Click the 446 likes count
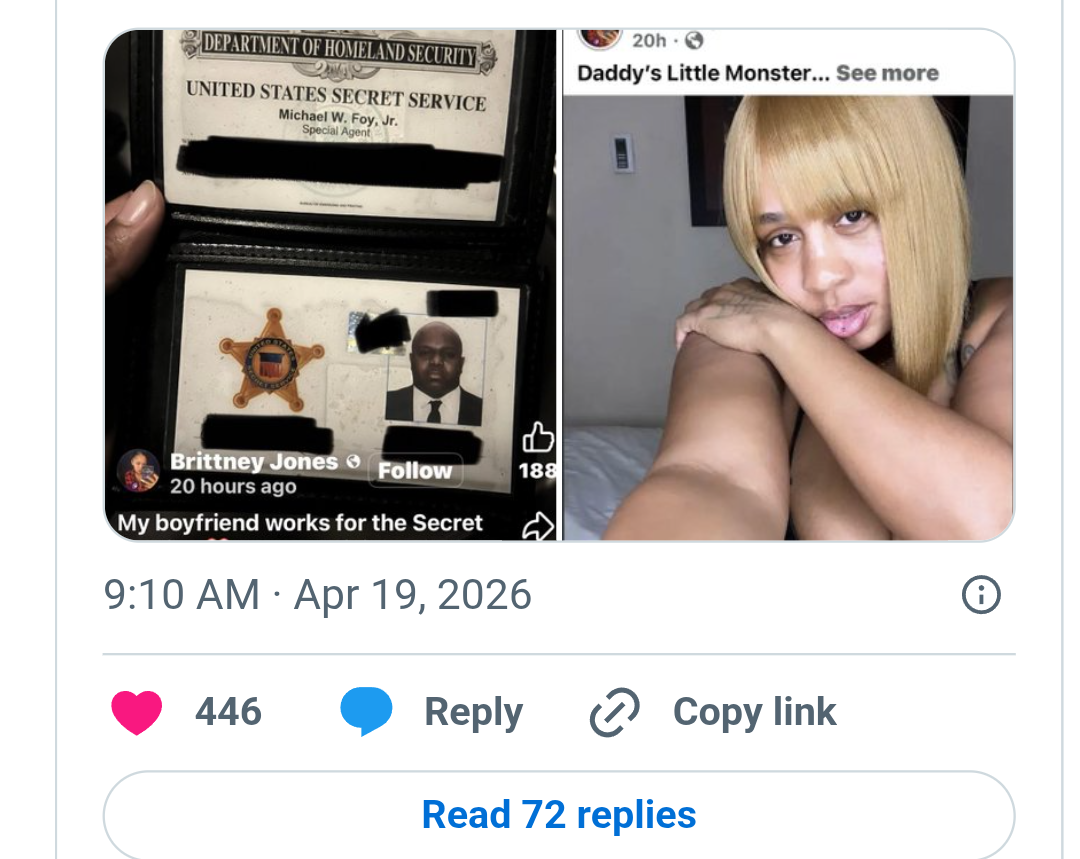1080x859 pixels. 229,712
